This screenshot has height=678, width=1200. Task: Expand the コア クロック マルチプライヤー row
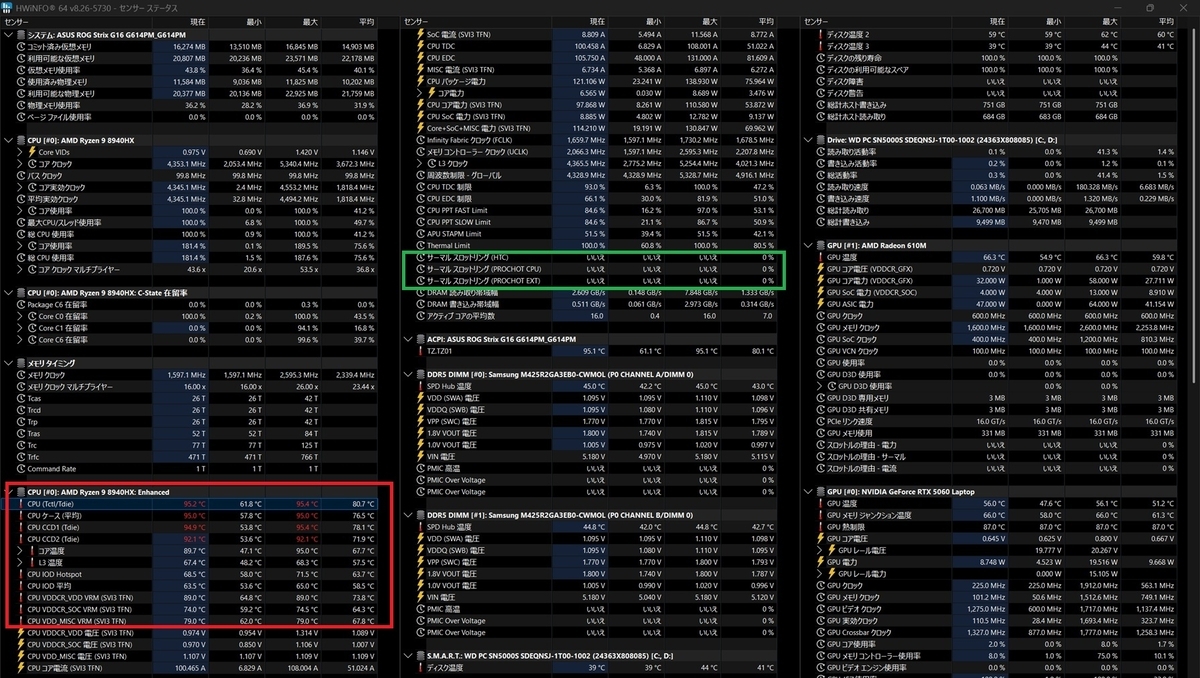21,269
